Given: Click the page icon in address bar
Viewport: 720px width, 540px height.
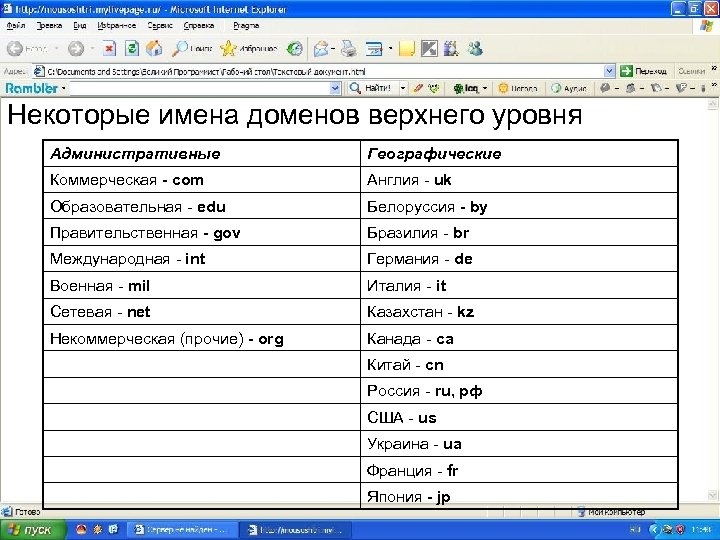Looking at the screenshot, I should coord(39,71).
